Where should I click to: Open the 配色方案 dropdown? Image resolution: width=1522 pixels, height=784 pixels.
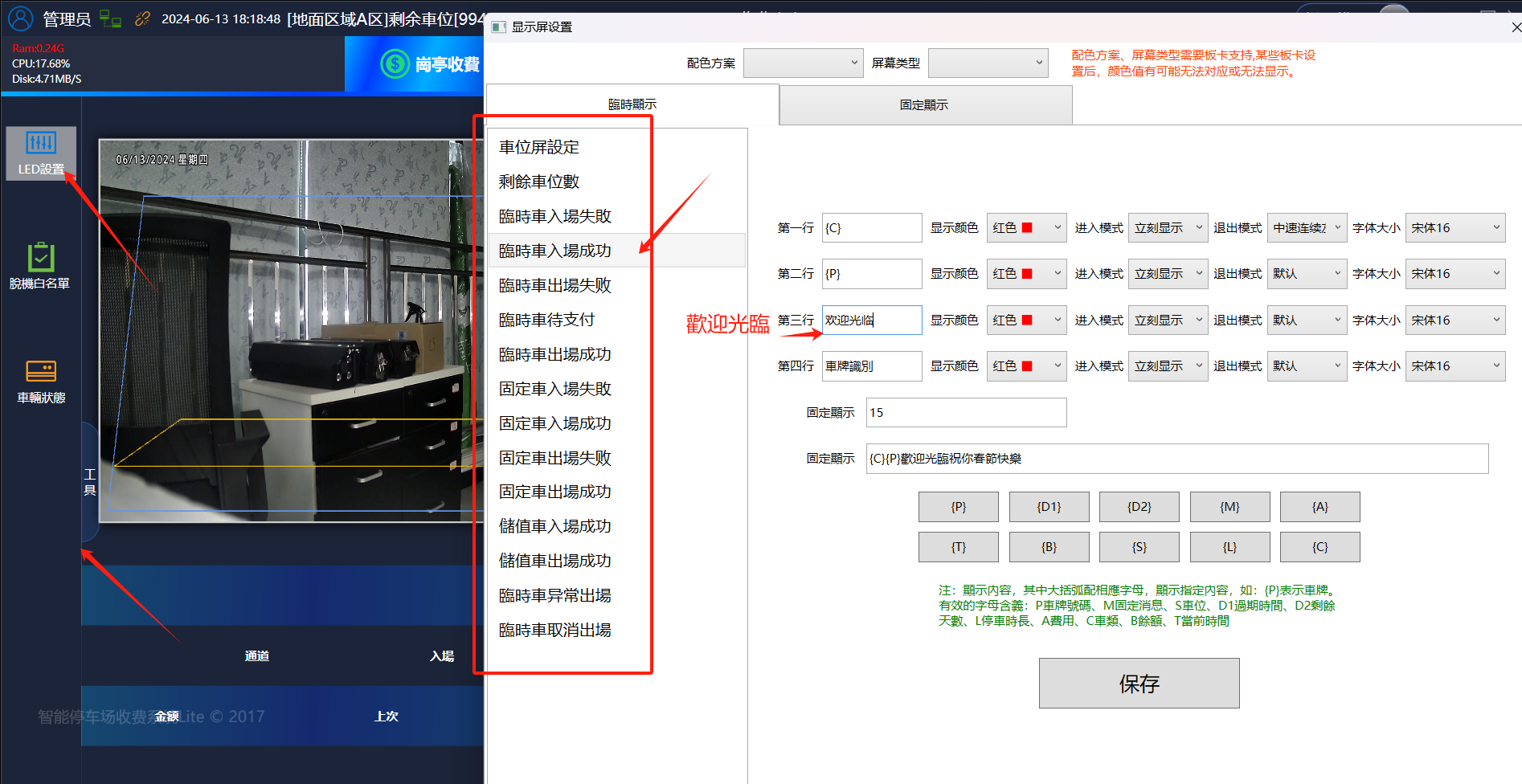[804, 63]
